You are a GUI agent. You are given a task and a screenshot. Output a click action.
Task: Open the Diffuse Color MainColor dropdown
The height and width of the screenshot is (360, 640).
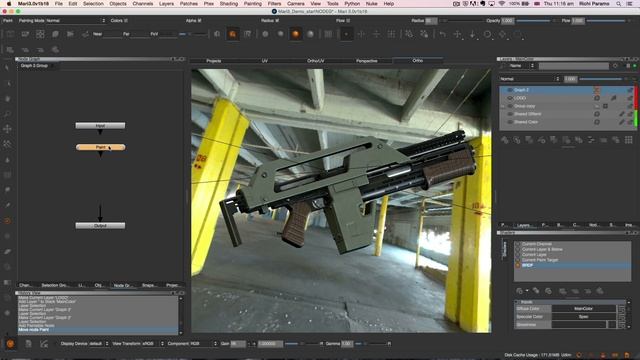coord(584,309)
